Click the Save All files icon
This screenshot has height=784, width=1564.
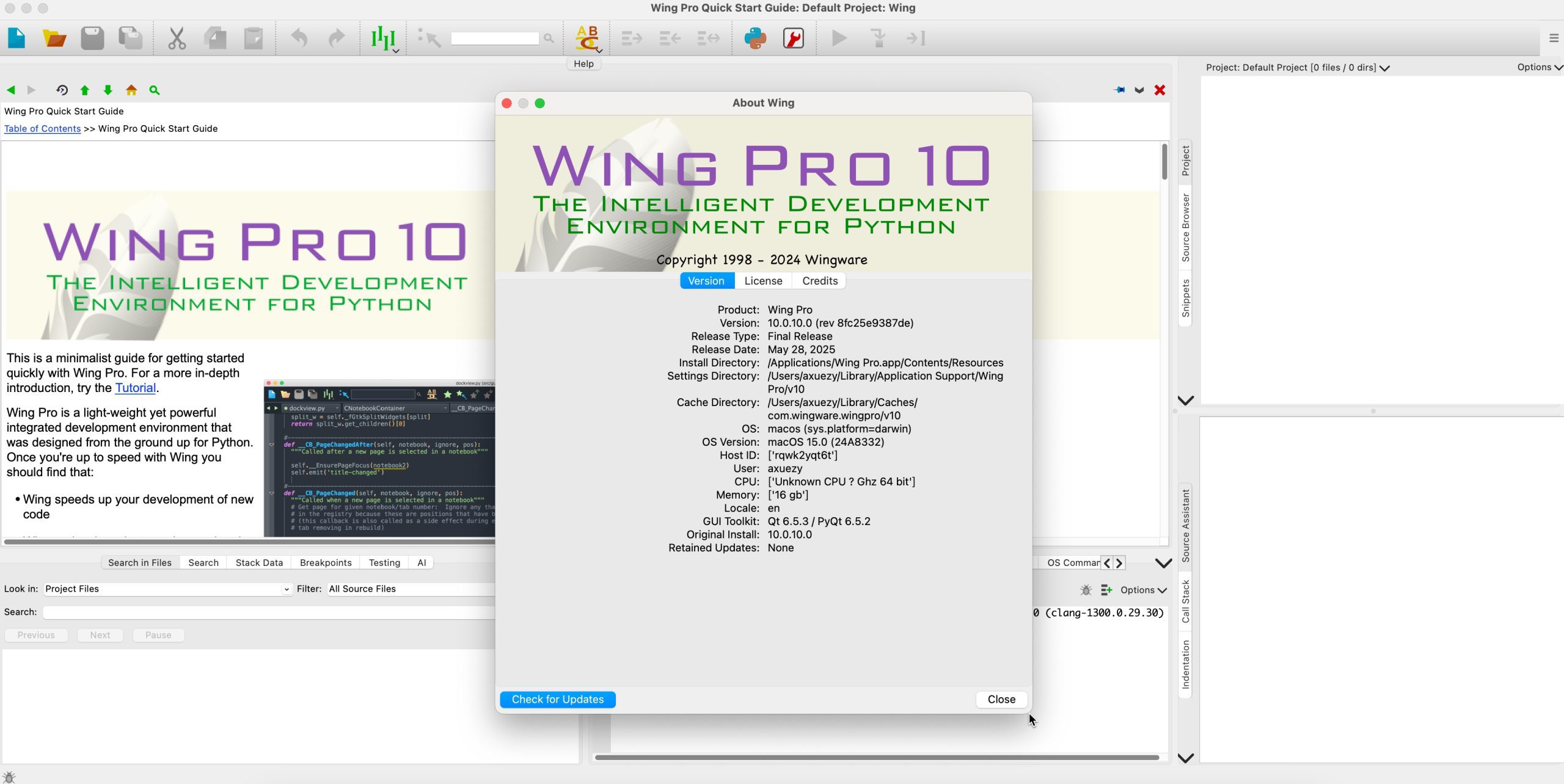[130, 38]
